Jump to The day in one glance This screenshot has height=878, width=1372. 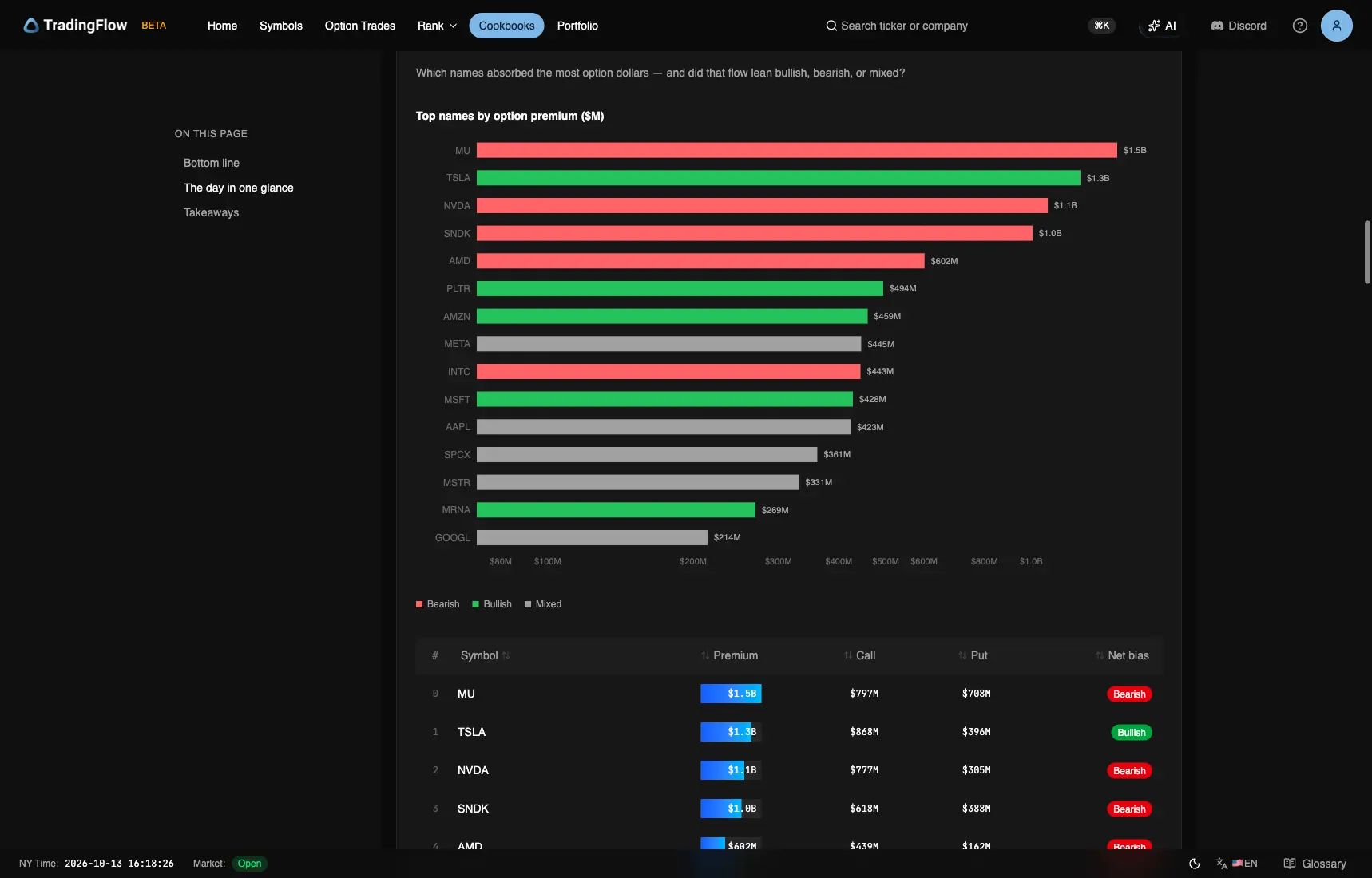[239, 188]
